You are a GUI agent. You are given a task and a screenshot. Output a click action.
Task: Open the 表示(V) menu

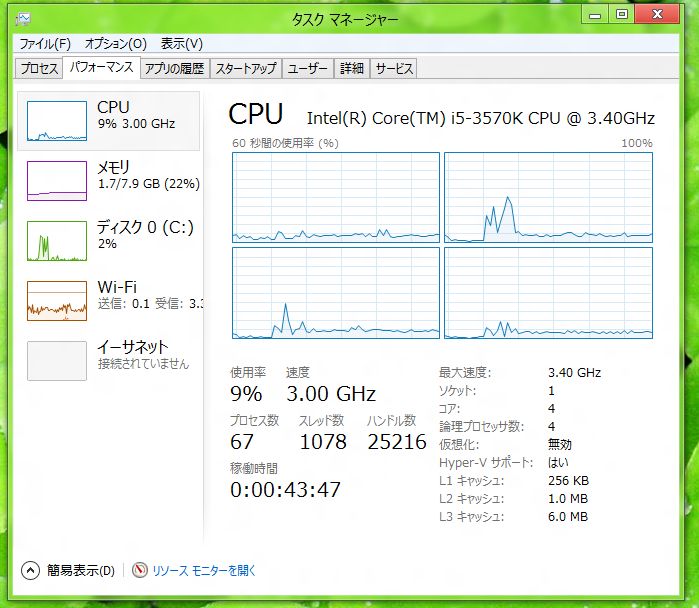tap(181, 44)
